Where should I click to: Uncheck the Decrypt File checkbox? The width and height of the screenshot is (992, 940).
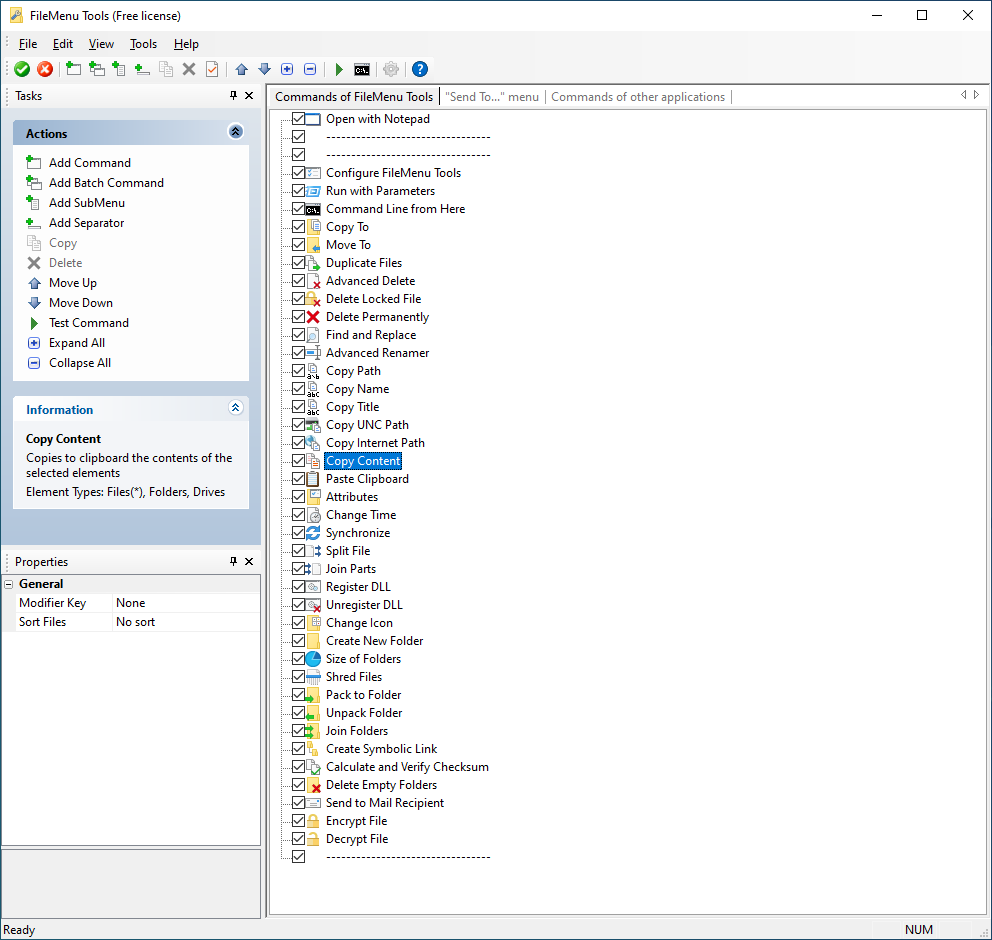299,838
